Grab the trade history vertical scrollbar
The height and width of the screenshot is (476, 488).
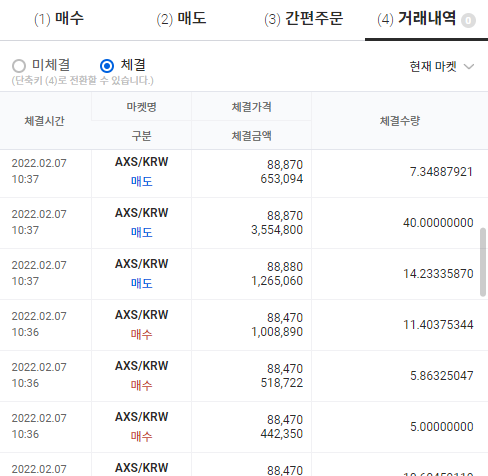pos(483,262)
